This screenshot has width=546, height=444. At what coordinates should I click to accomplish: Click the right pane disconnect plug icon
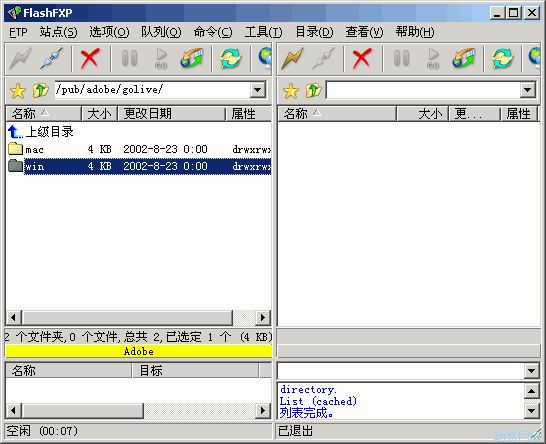click(324, 58)
